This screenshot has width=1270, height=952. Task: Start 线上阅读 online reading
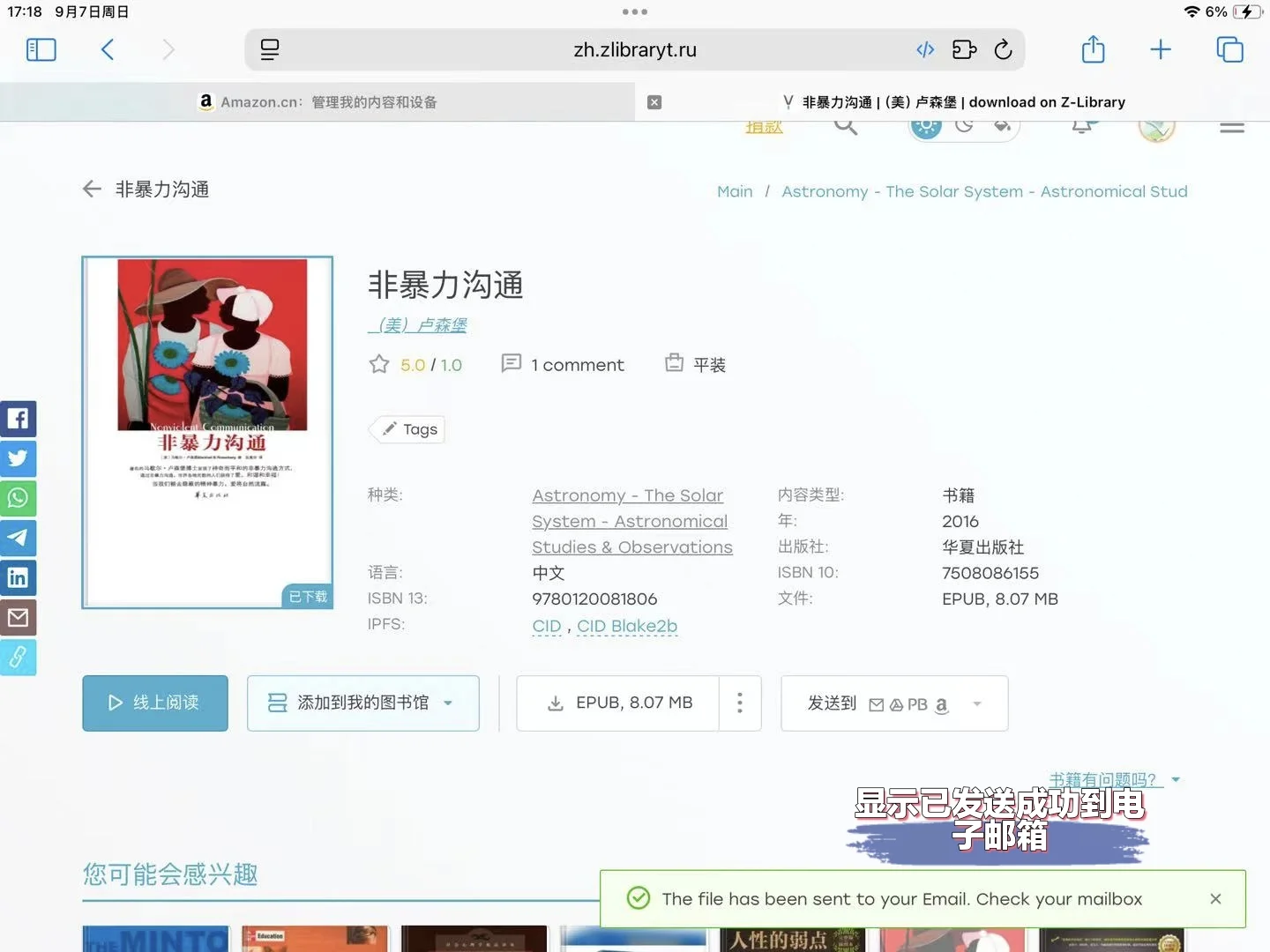(x=155, y=703)
